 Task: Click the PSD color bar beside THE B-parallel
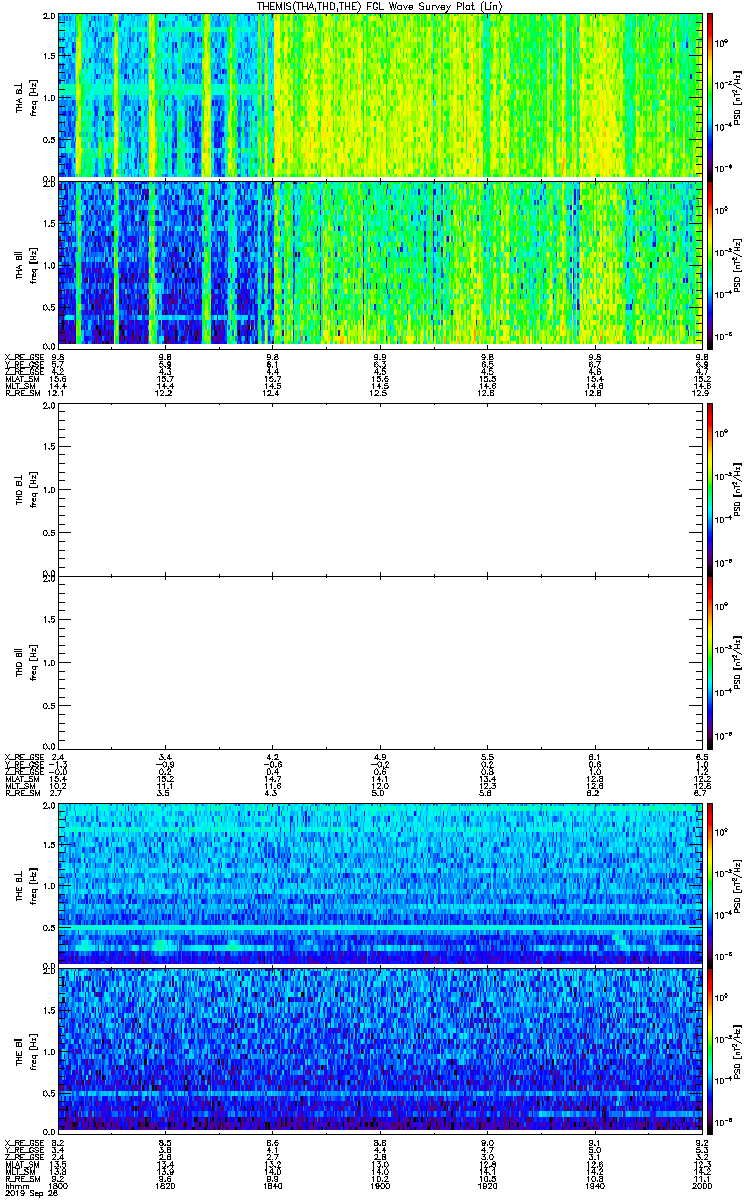[710, 1049]
